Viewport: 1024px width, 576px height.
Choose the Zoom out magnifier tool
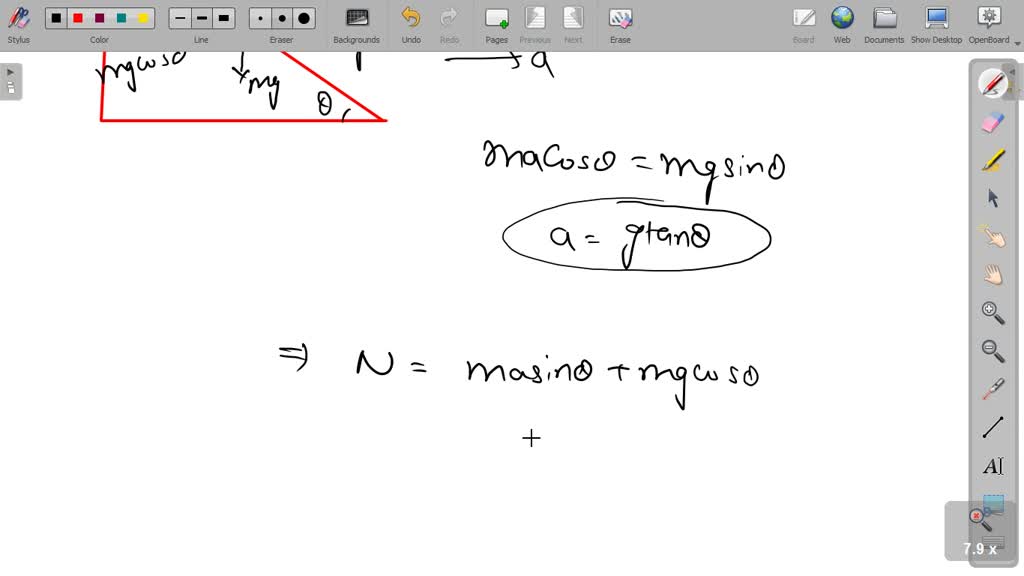pyautogui.click(x=992, y=350)
